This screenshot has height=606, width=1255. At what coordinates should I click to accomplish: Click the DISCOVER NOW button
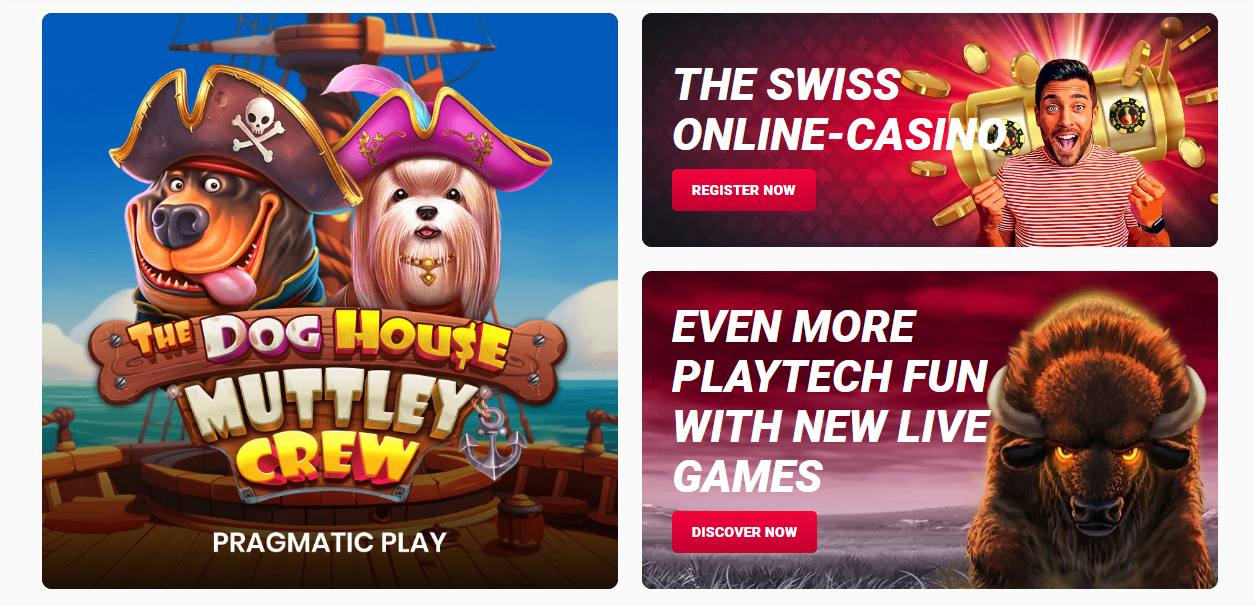point(744,532)
